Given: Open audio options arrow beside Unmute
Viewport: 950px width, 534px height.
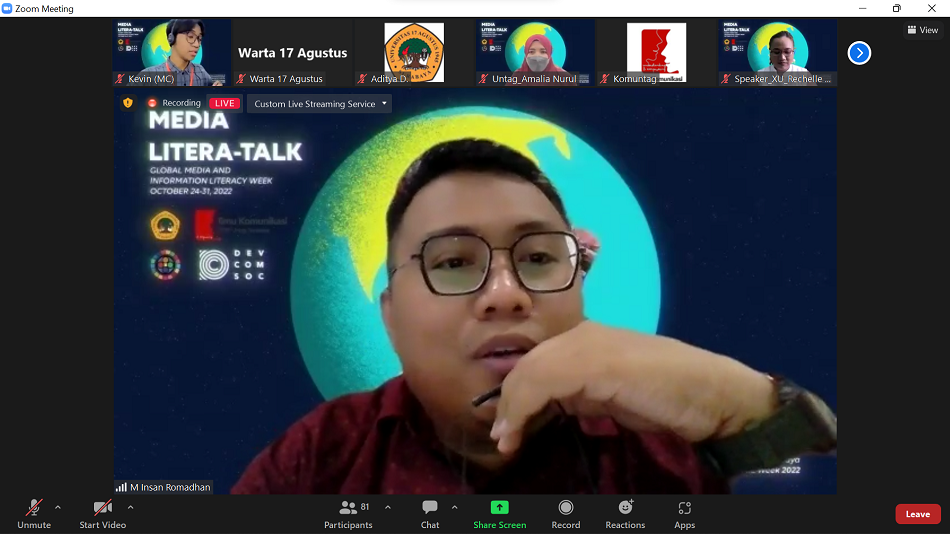Looking at the screenshot, I should point(58,507).
